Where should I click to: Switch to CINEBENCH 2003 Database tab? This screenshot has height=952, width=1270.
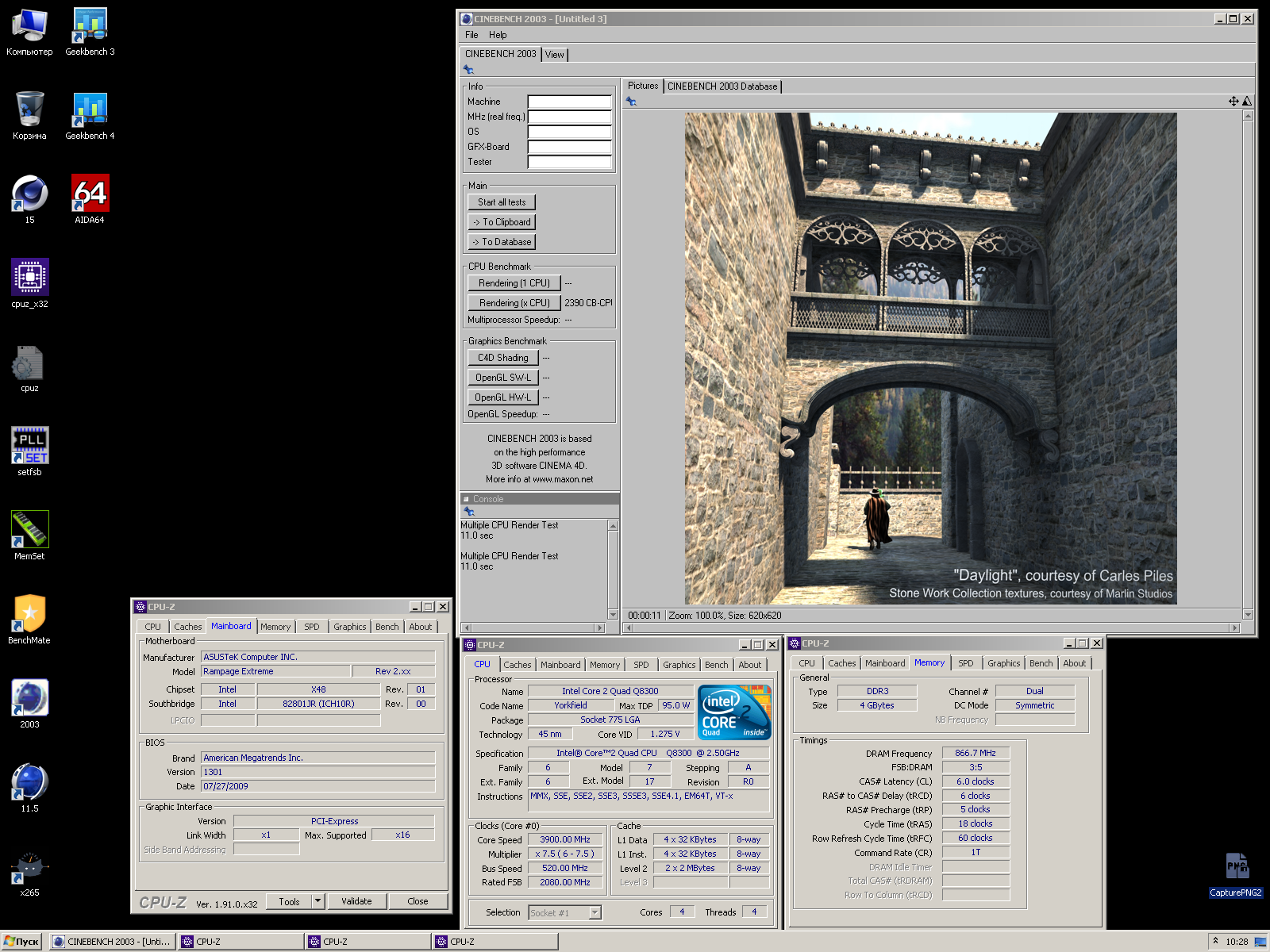(722, 86)
